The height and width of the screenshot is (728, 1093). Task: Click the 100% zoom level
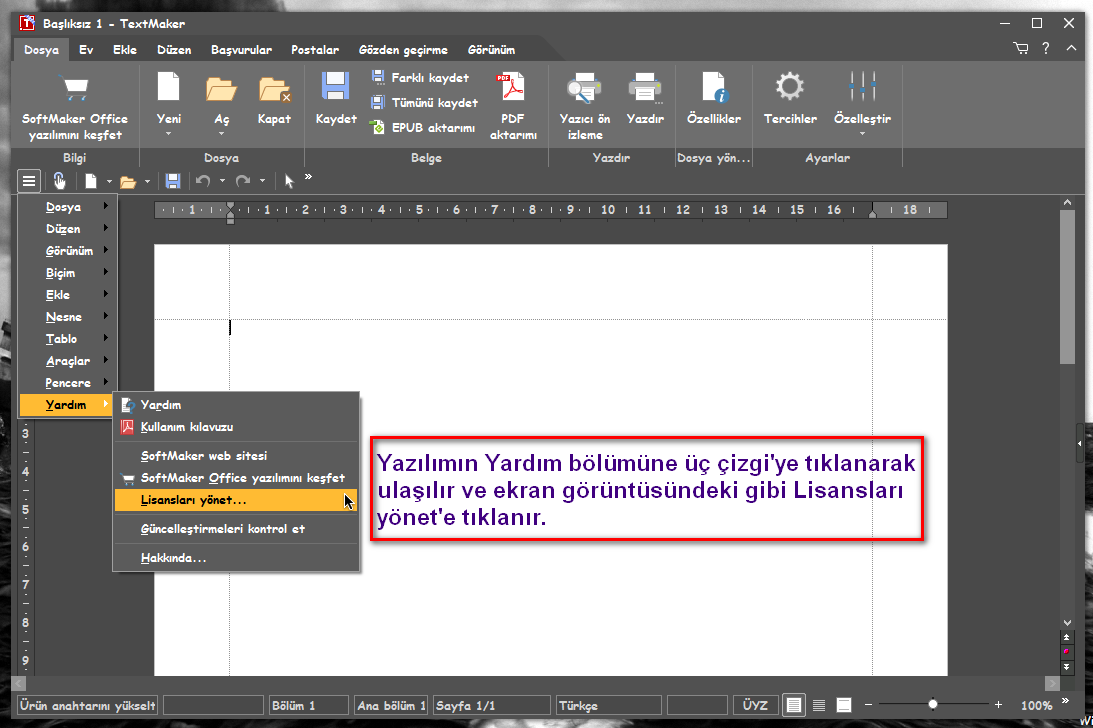pyautogui.click(x=1036, y=706)
